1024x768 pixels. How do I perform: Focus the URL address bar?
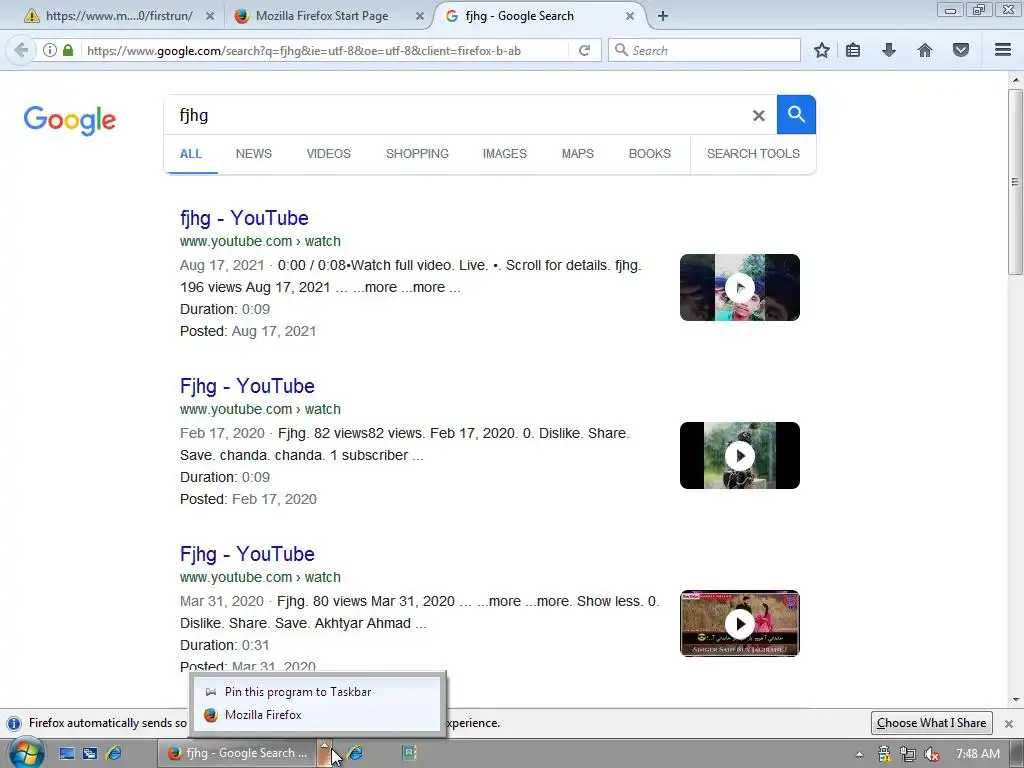pos(323,50)
